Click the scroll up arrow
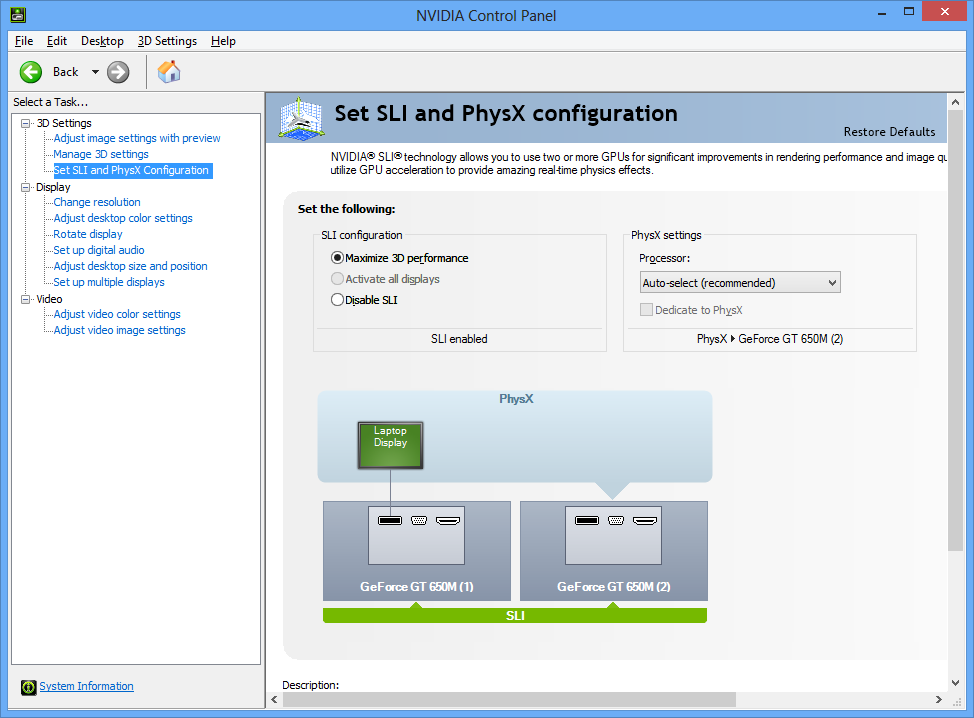Viewport: 974px width, 718px height. [x=955, y=102]
